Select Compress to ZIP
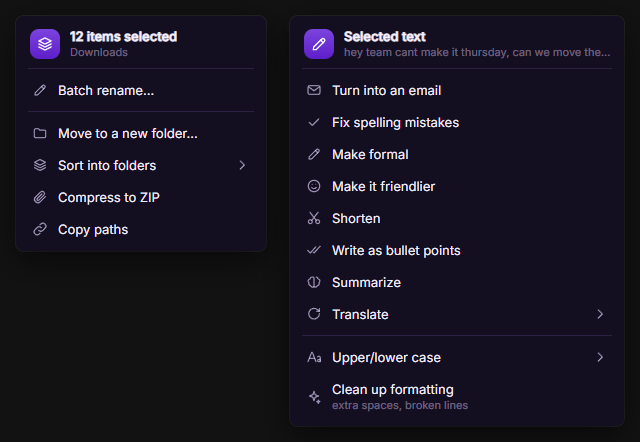Image resolution: width=640 pixels, height=442 pixels. click(x=141, y=197)
